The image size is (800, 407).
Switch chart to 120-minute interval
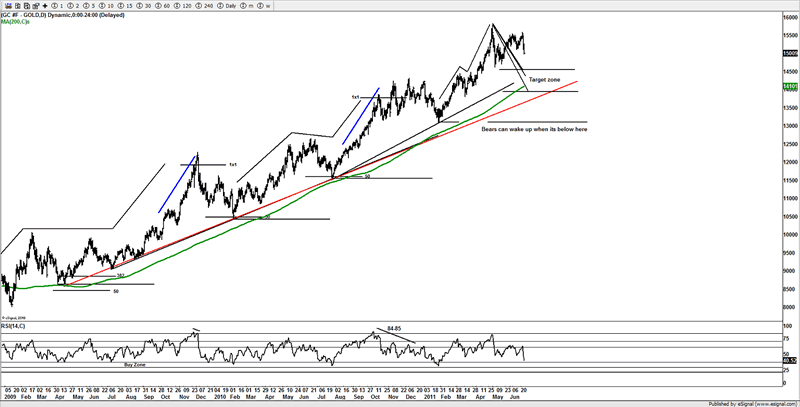click(182, 6)
